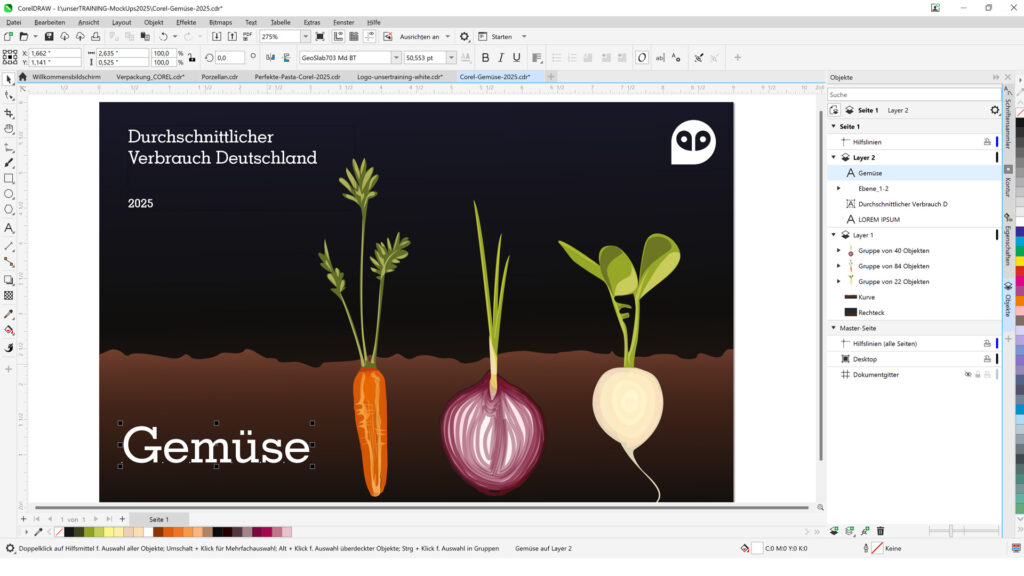Viewport: 1024px width, 576px height.
Task: Add new document tab plus button
Action: point(551,76)
